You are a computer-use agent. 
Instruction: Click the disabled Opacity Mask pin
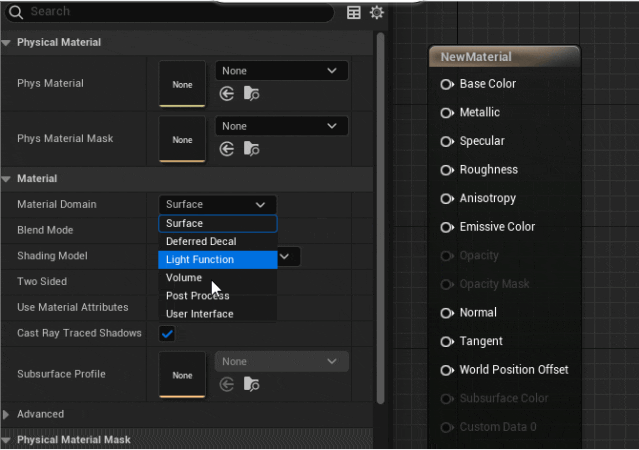pos(447,284)
